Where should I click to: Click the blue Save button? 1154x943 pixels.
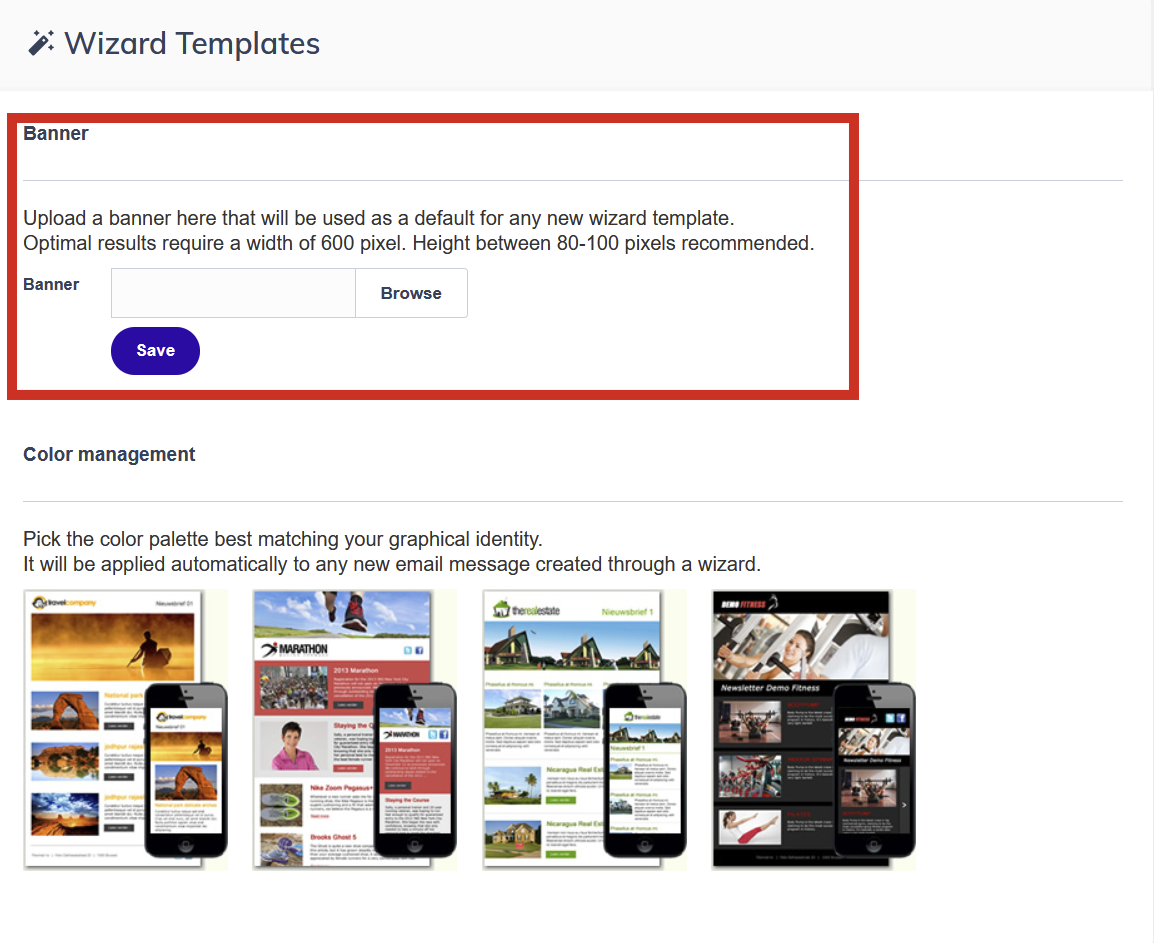(155, 350)
